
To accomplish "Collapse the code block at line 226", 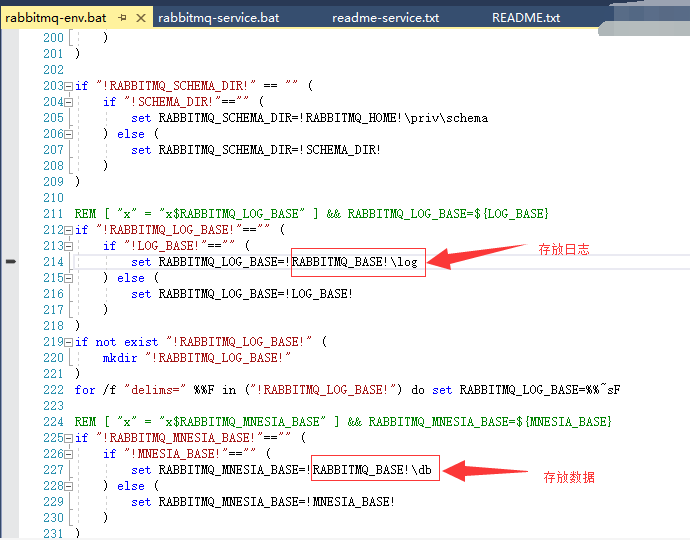I will pos(68,454).
